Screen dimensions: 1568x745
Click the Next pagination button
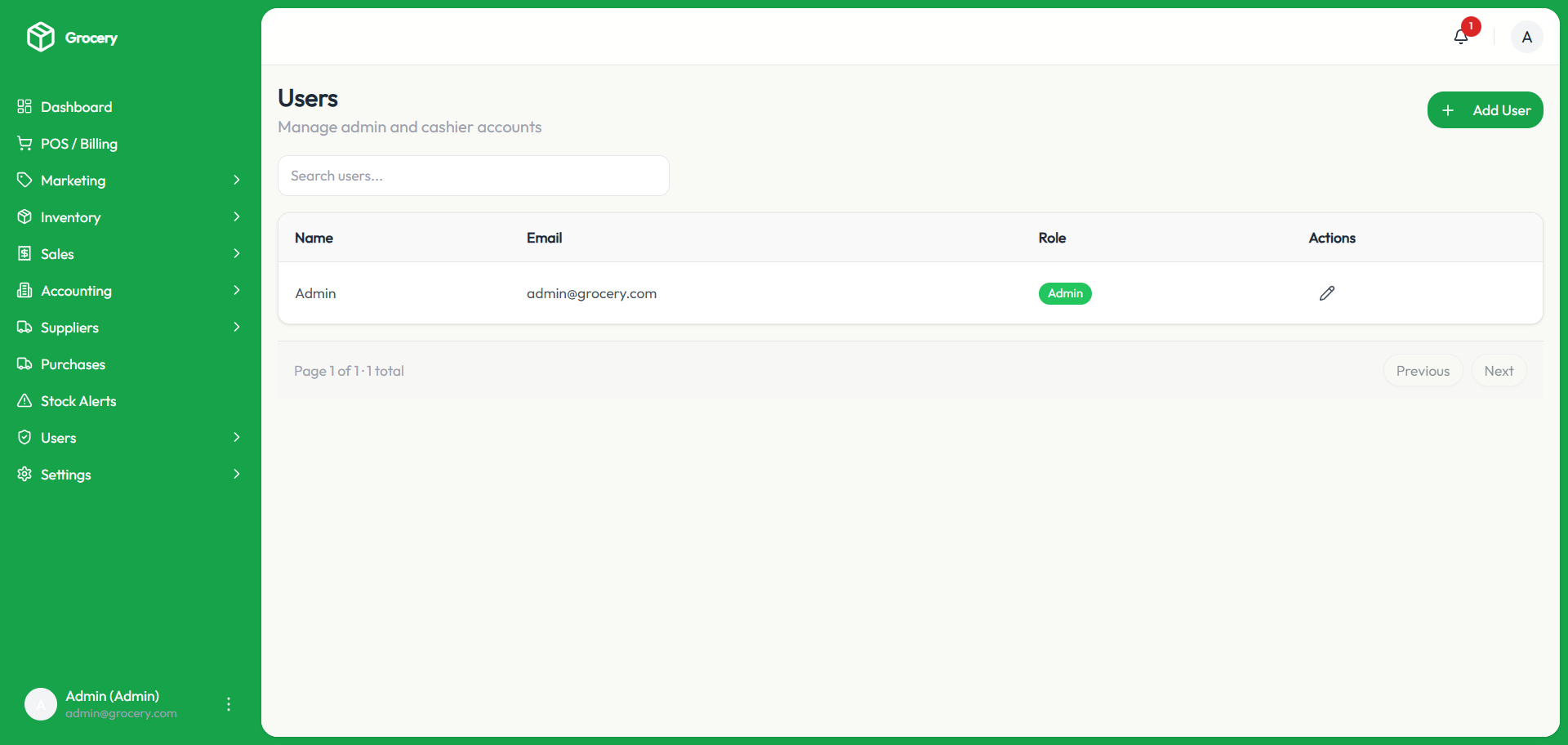click(1499, 371)
